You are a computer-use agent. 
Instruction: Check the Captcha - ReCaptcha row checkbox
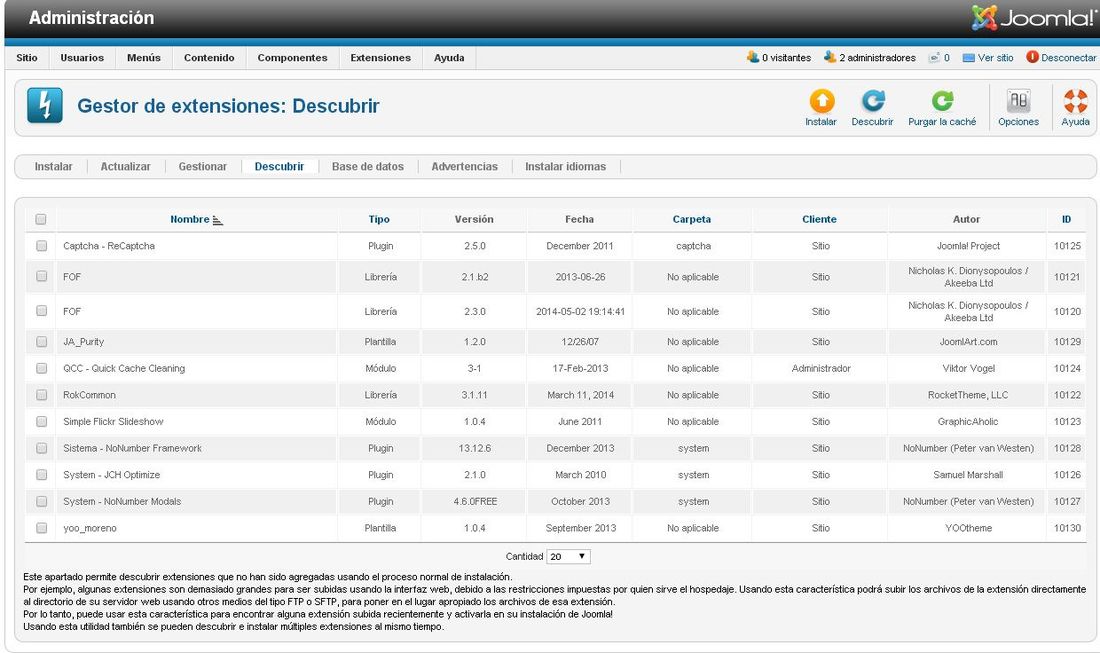[x=41, y=246]
